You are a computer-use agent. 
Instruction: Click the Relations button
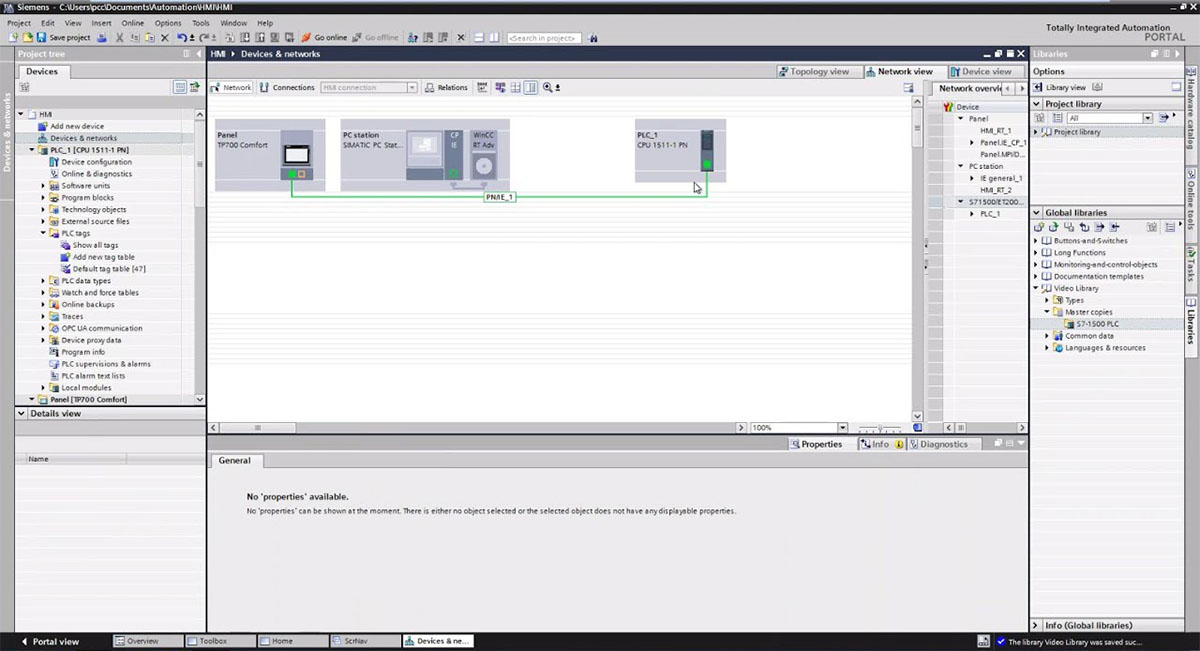[x=446, y=87]
